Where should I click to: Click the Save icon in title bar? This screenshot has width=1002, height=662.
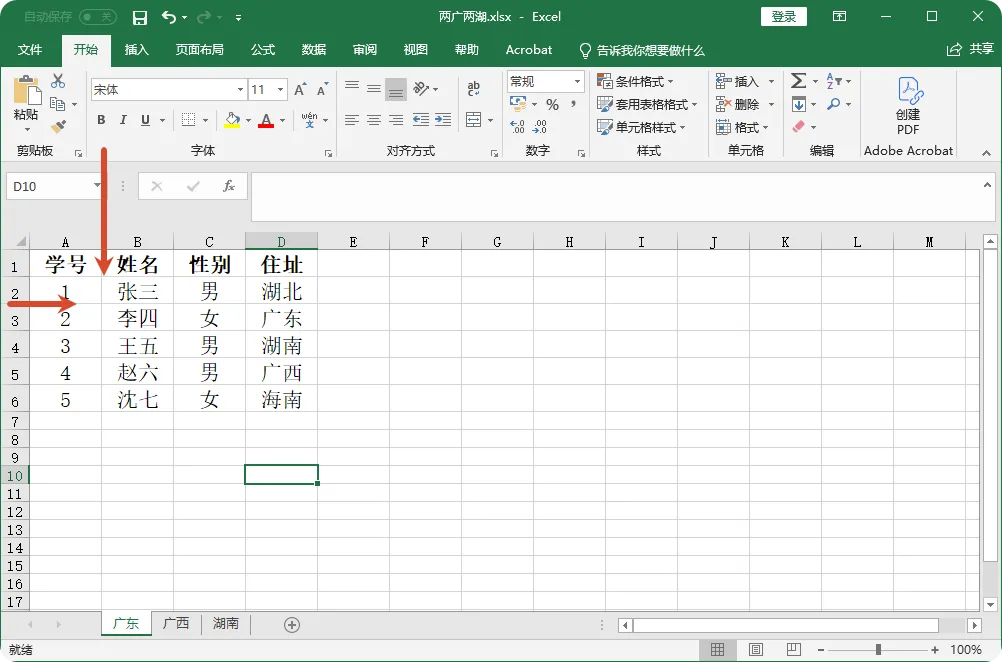140,17
